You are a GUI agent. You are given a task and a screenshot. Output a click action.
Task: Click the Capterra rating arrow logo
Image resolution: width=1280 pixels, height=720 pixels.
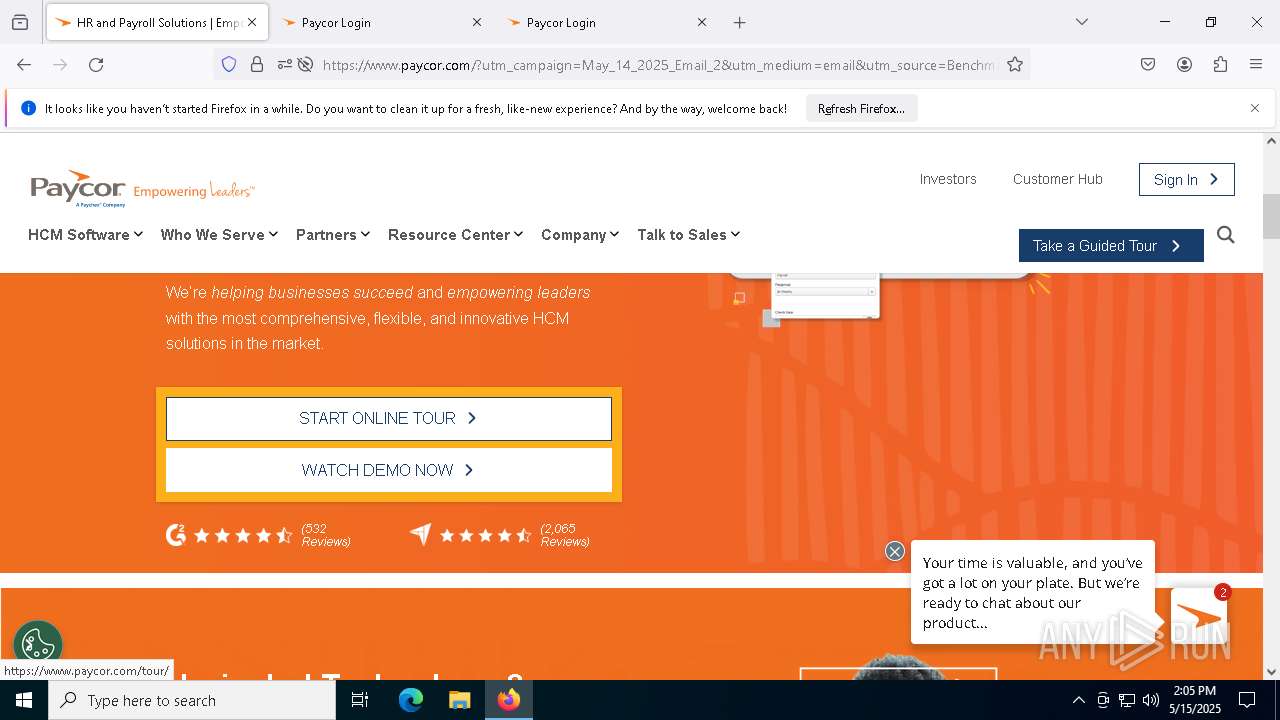[420, 535]
